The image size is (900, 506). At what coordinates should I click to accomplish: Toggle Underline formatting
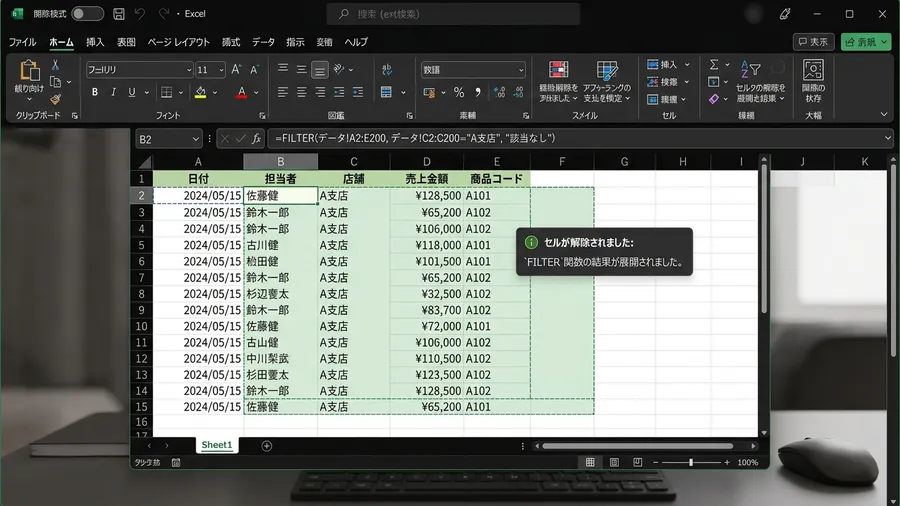[131, 92]
